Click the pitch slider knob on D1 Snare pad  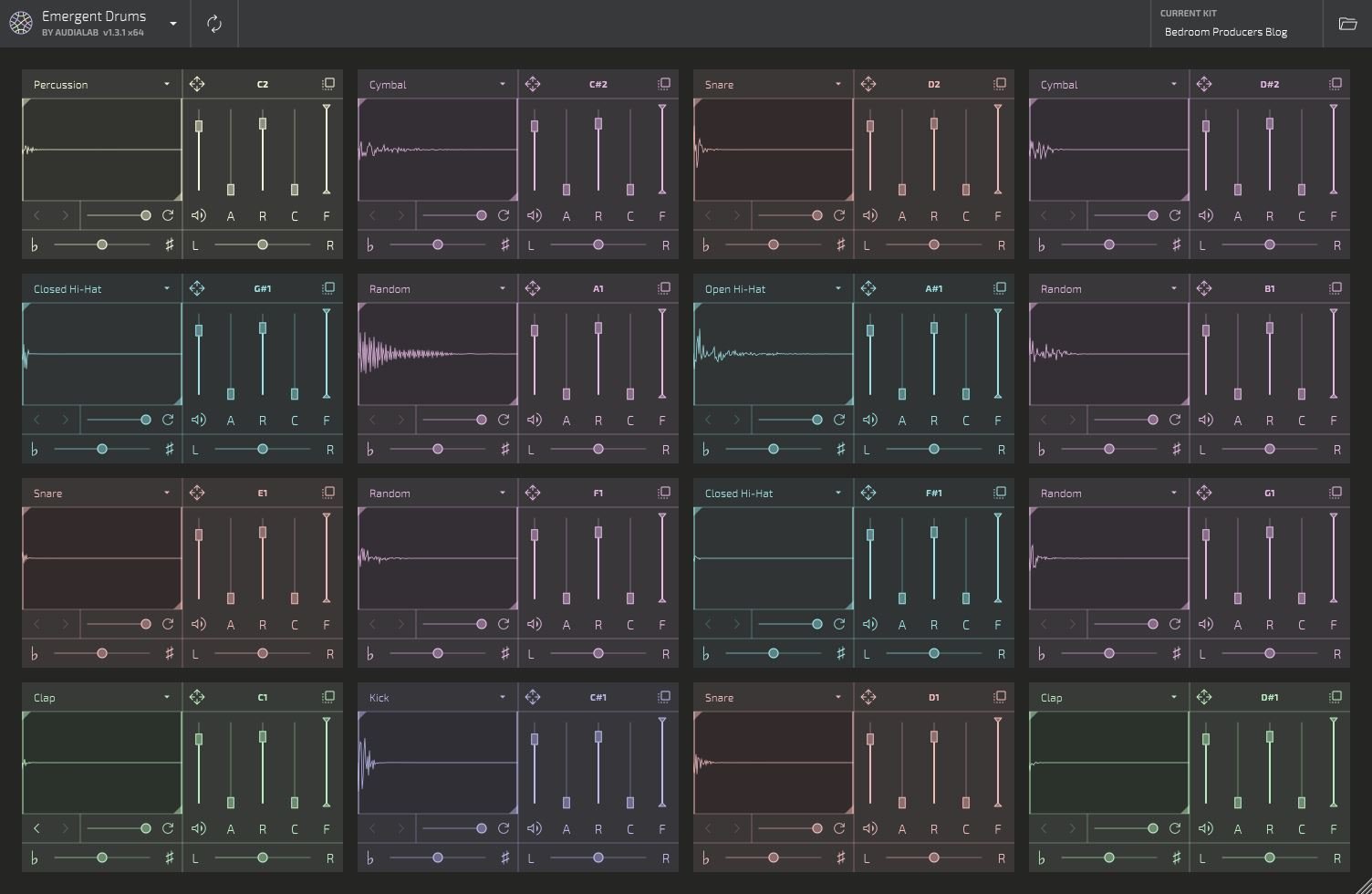(774, 858)
